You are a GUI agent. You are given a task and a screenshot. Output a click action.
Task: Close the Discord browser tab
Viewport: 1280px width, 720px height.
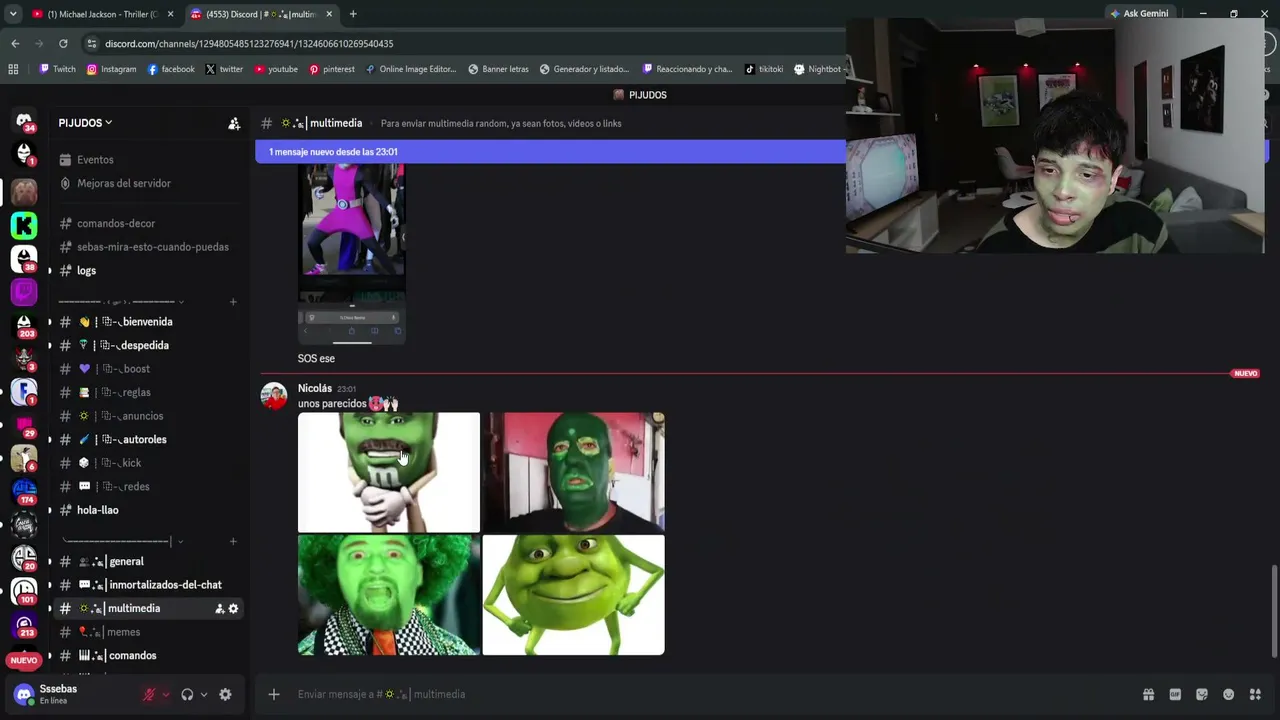tap(329, 14)
